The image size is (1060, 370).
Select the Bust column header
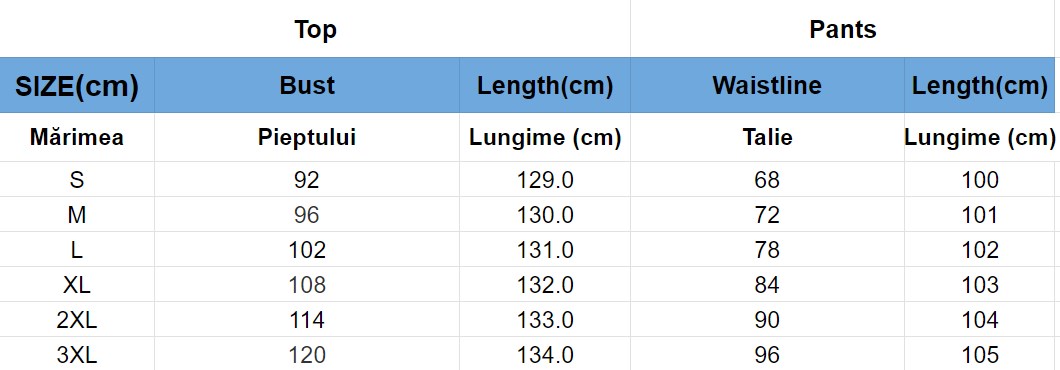click(307, 85)
